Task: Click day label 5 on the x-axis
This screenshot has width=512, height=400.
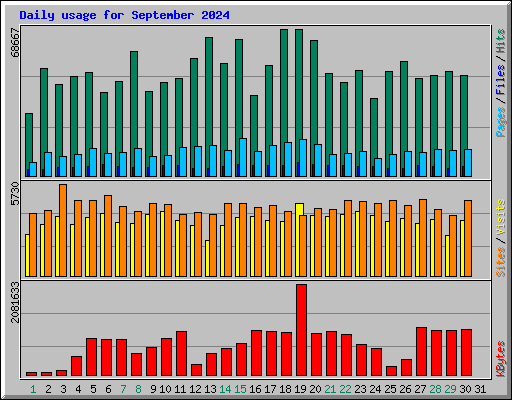Action: (93, 389)
